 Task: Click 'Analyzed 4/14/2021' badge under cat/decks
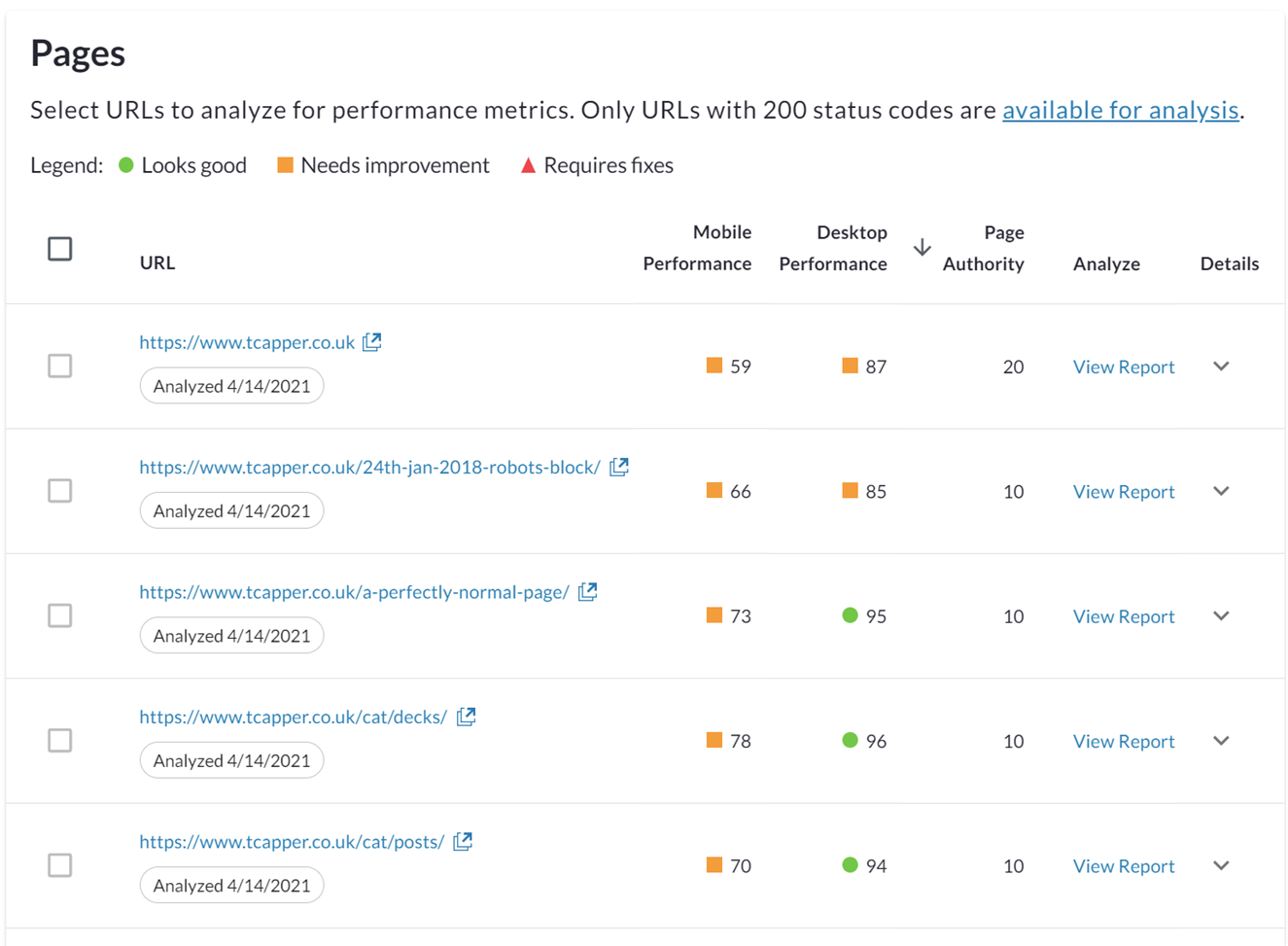click(x=231, y=760)
